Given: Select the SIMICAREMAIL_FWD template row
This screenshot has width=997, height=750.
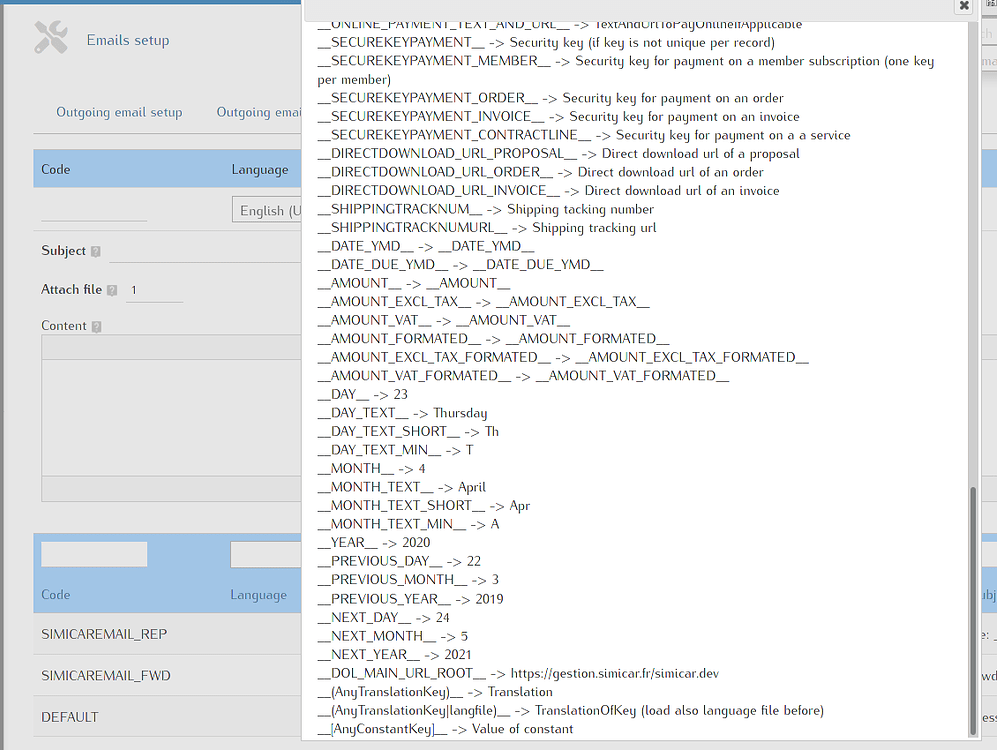Looking at the screenshot, I should 104,675.
